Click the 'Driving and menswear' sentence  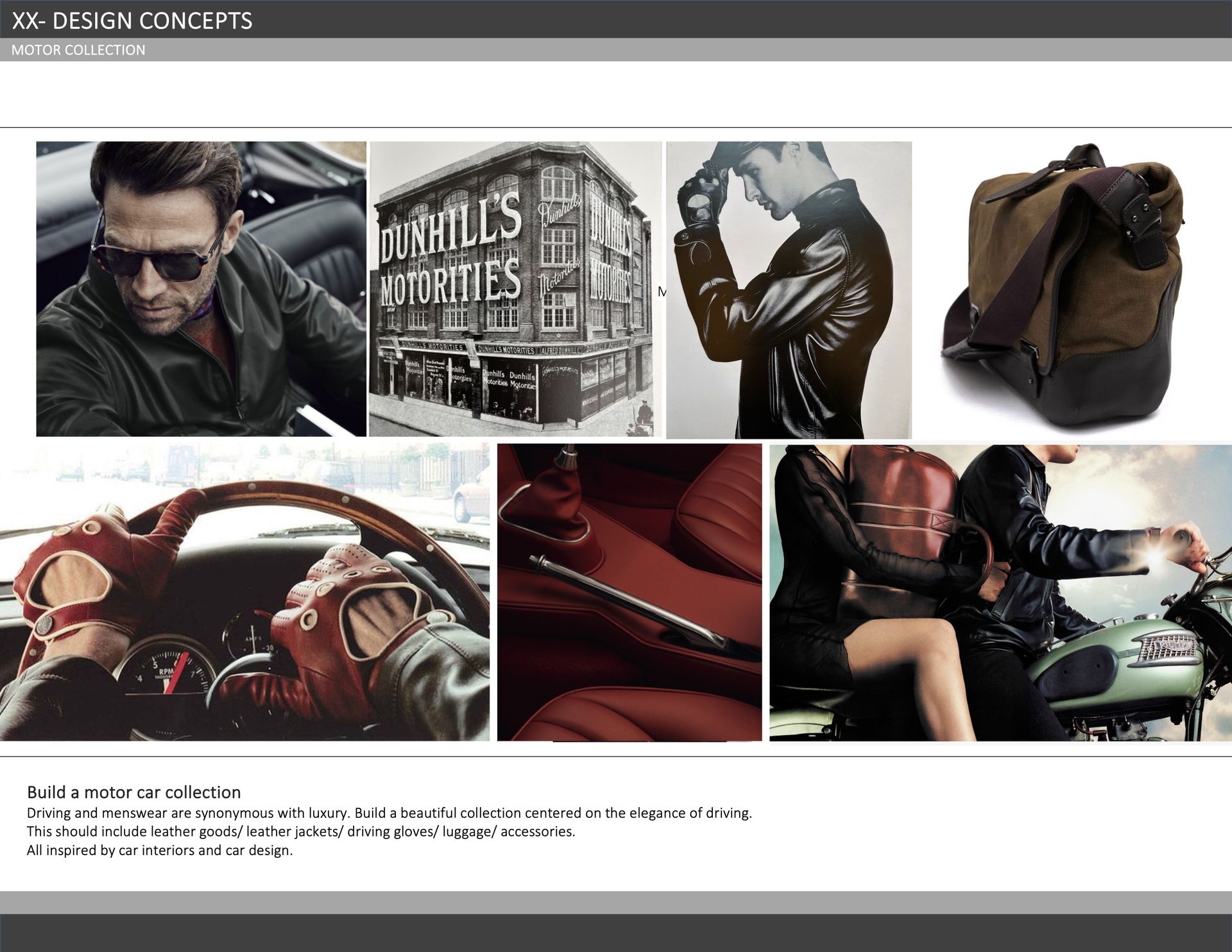[x=389, y=813]
